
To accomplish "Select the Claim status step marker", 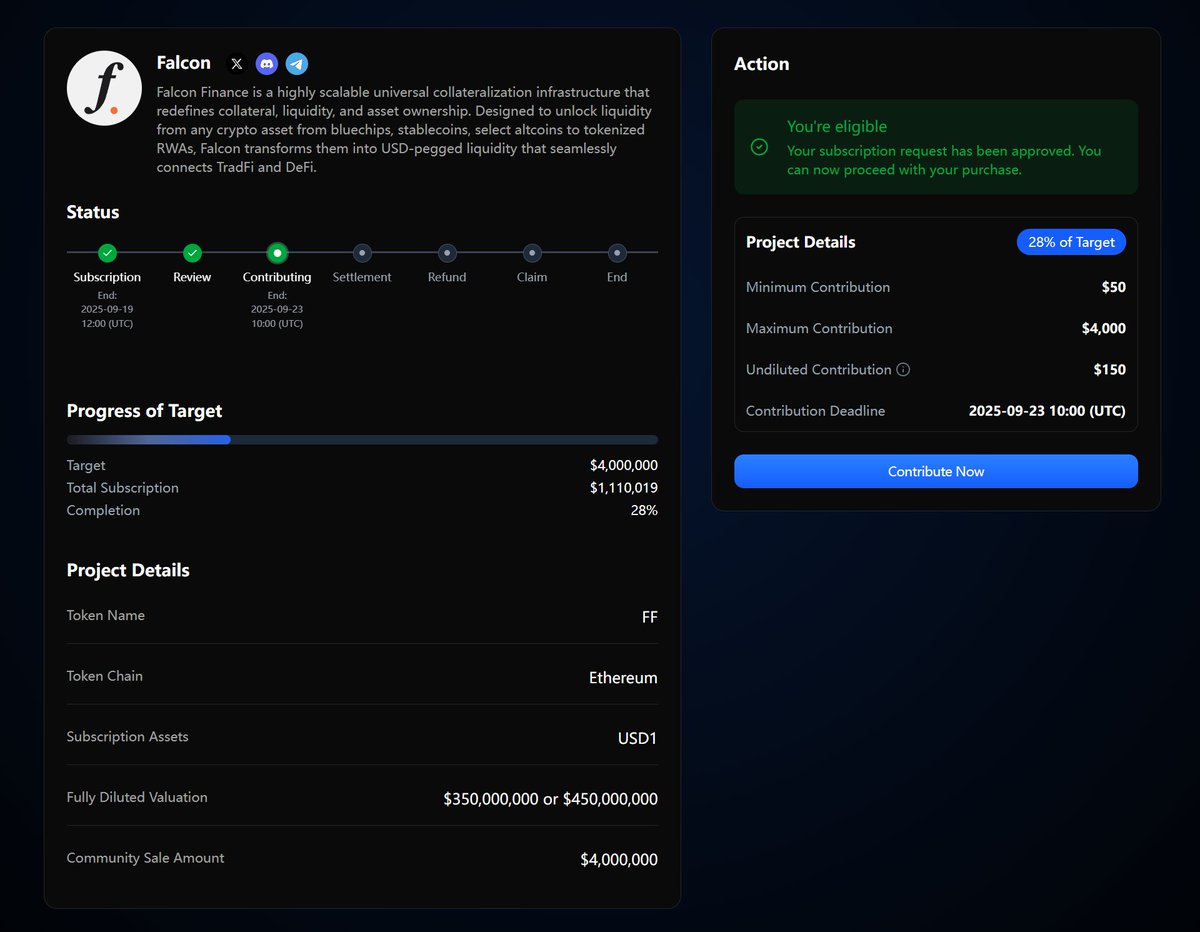I will point(532,253).
